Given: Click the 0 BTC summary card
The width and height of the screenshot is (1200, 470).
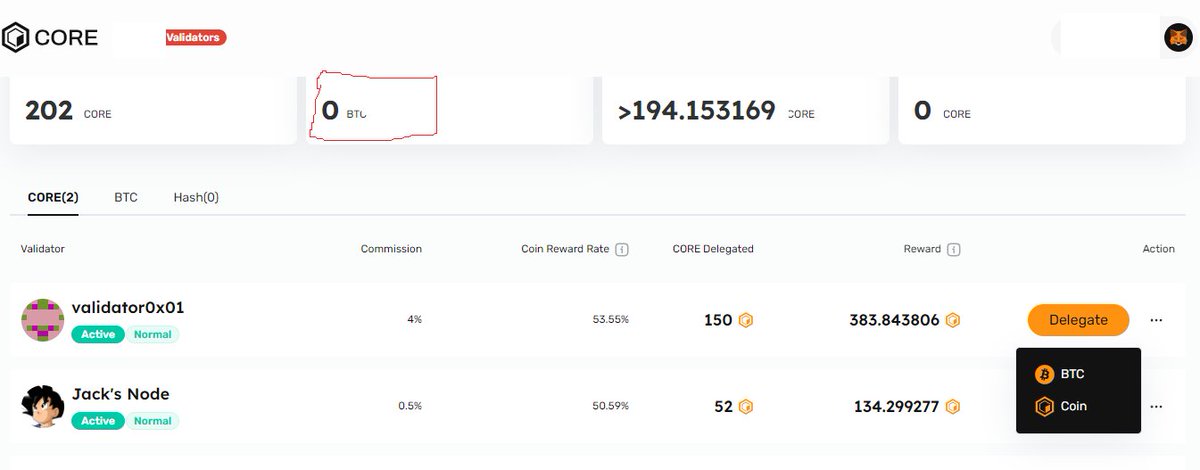Looking at the screenshot, I should pos(450,110).
